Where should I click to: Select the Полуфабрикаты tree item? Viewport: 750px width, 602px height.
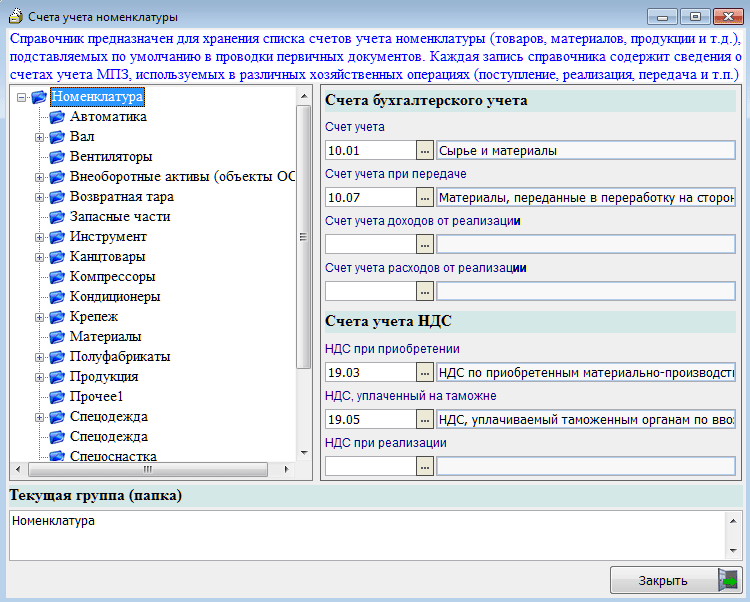[120, 357]
